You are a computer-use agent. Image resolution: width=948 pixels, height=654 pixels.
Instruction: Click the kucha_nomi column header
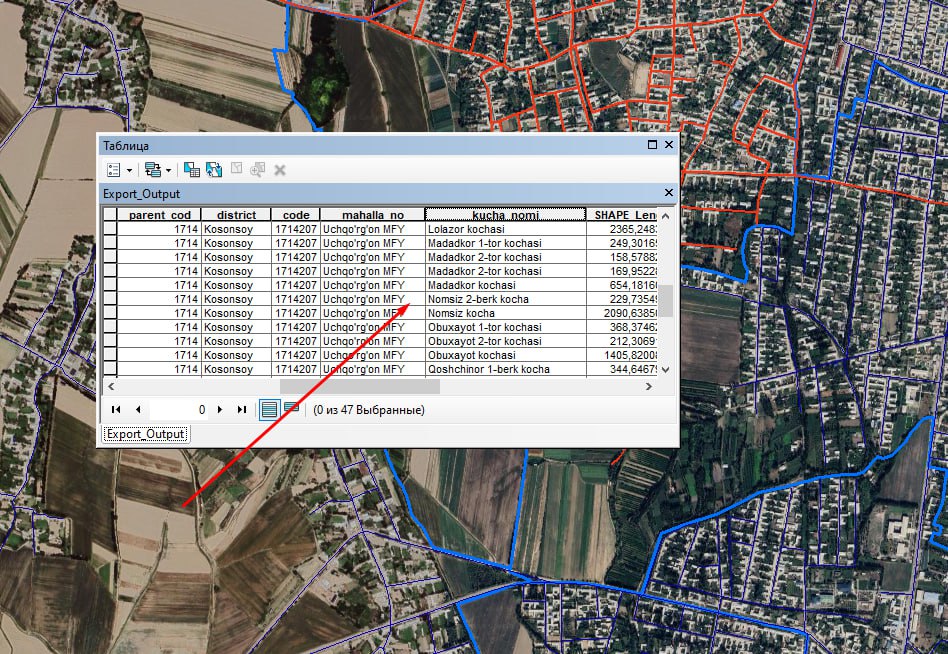point(505,215)
